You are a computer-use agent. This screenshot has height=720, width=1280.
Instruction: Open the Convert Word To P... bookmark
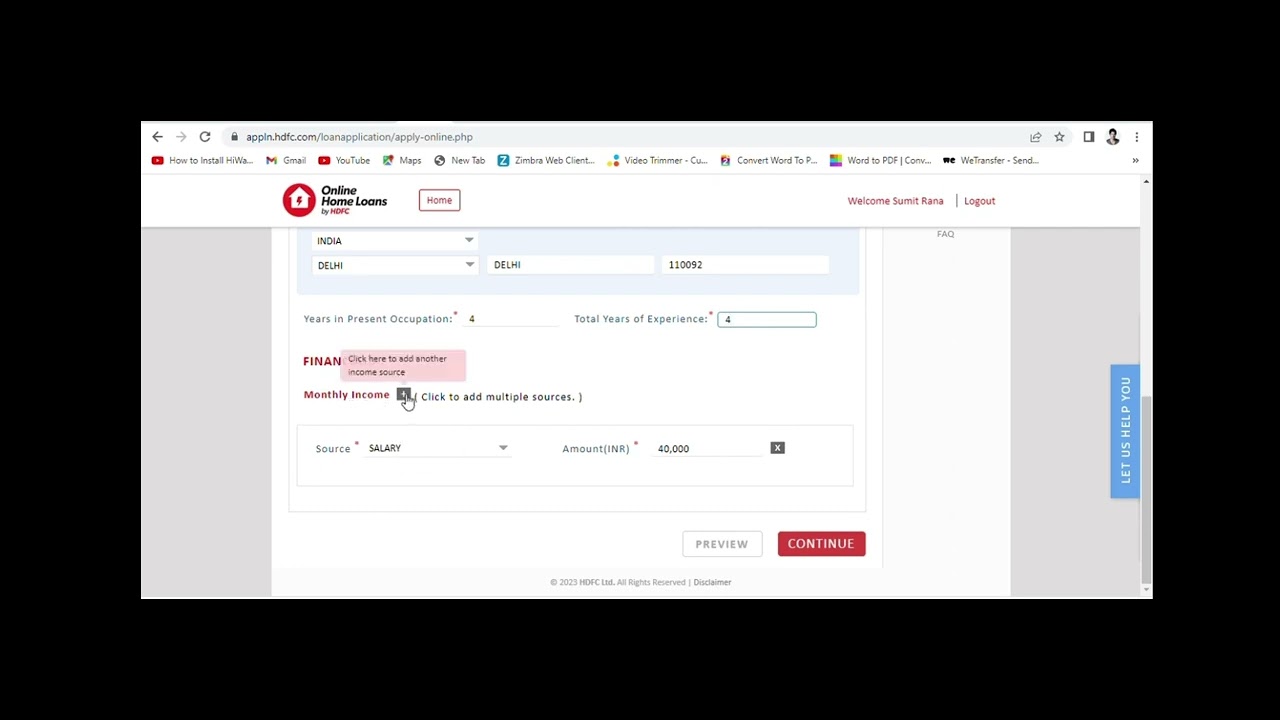point(768,160)
